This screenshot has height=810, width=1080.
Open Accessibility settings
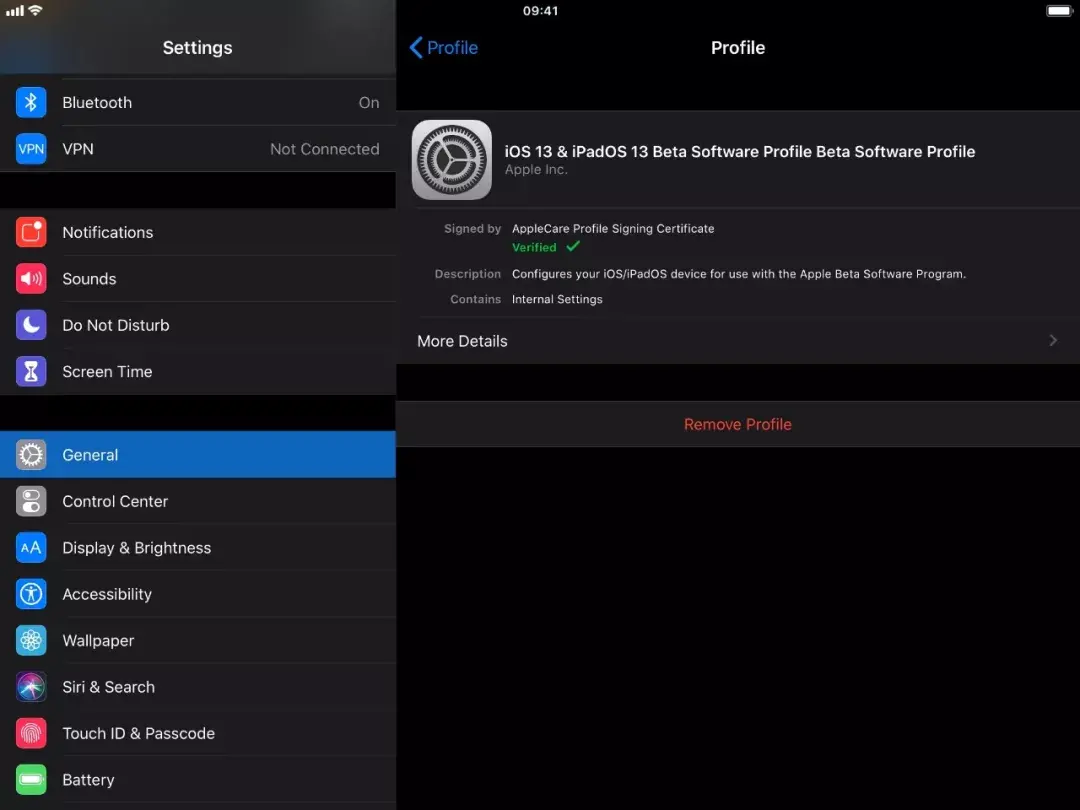[198, 594]
